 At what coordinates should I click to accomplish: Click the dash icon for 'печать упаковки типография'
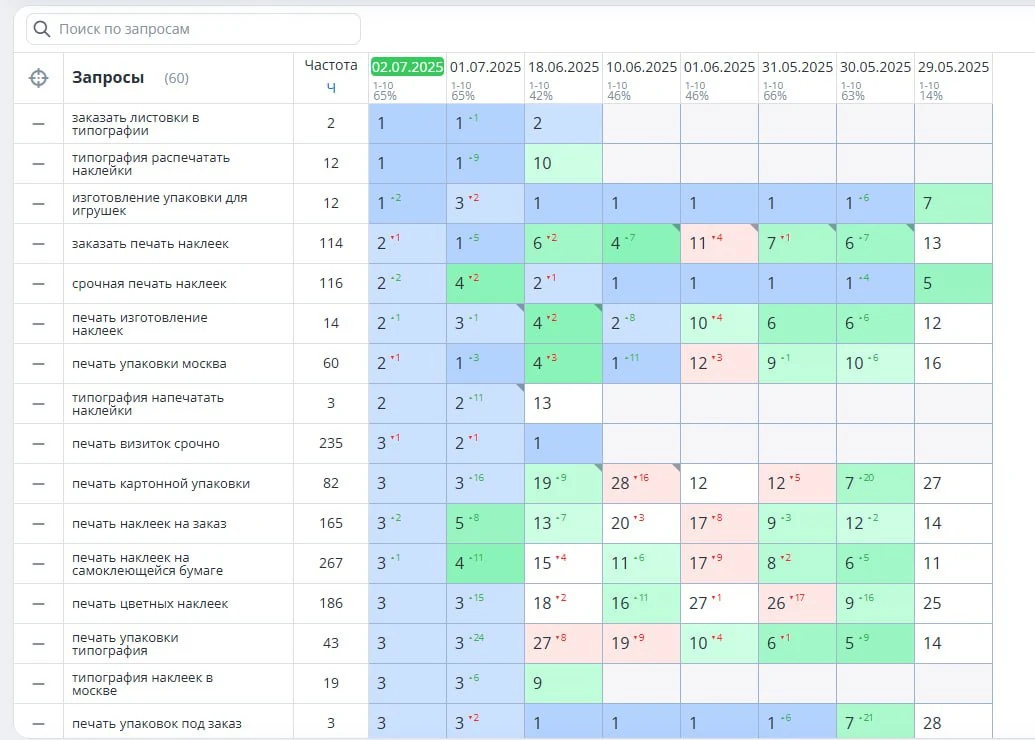point(38,644)
